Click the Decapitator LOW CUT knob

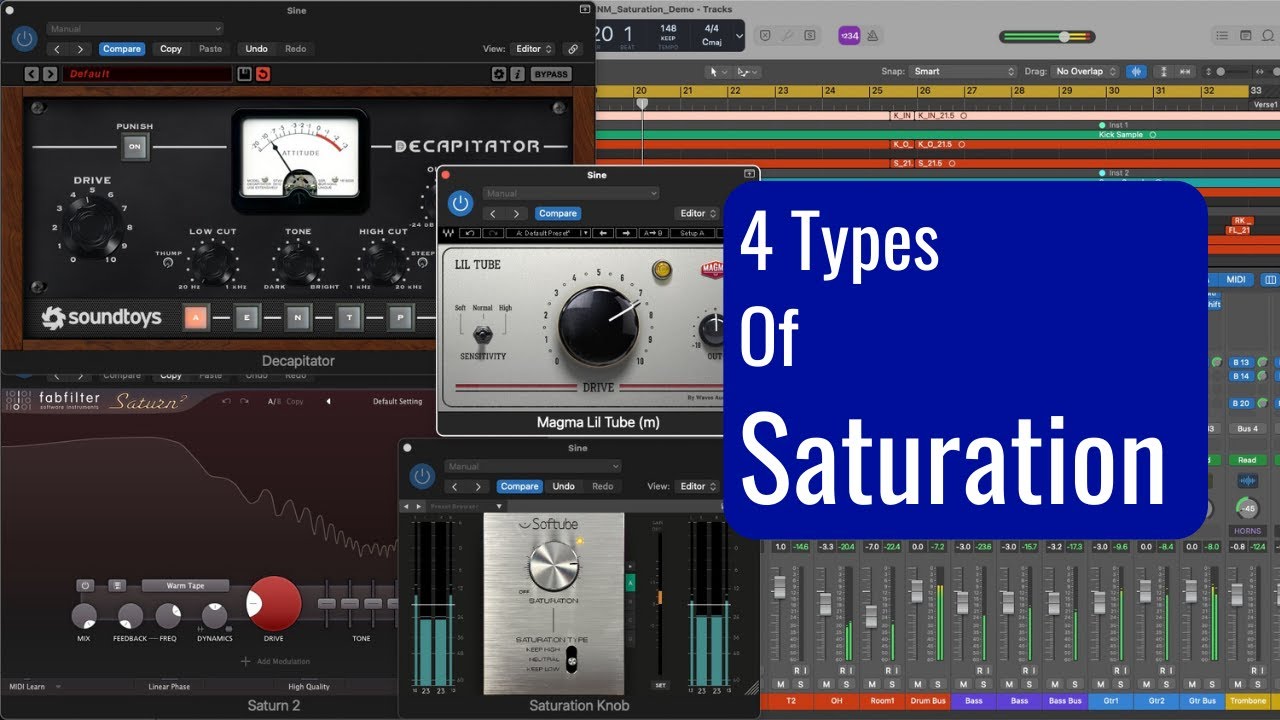212,263
